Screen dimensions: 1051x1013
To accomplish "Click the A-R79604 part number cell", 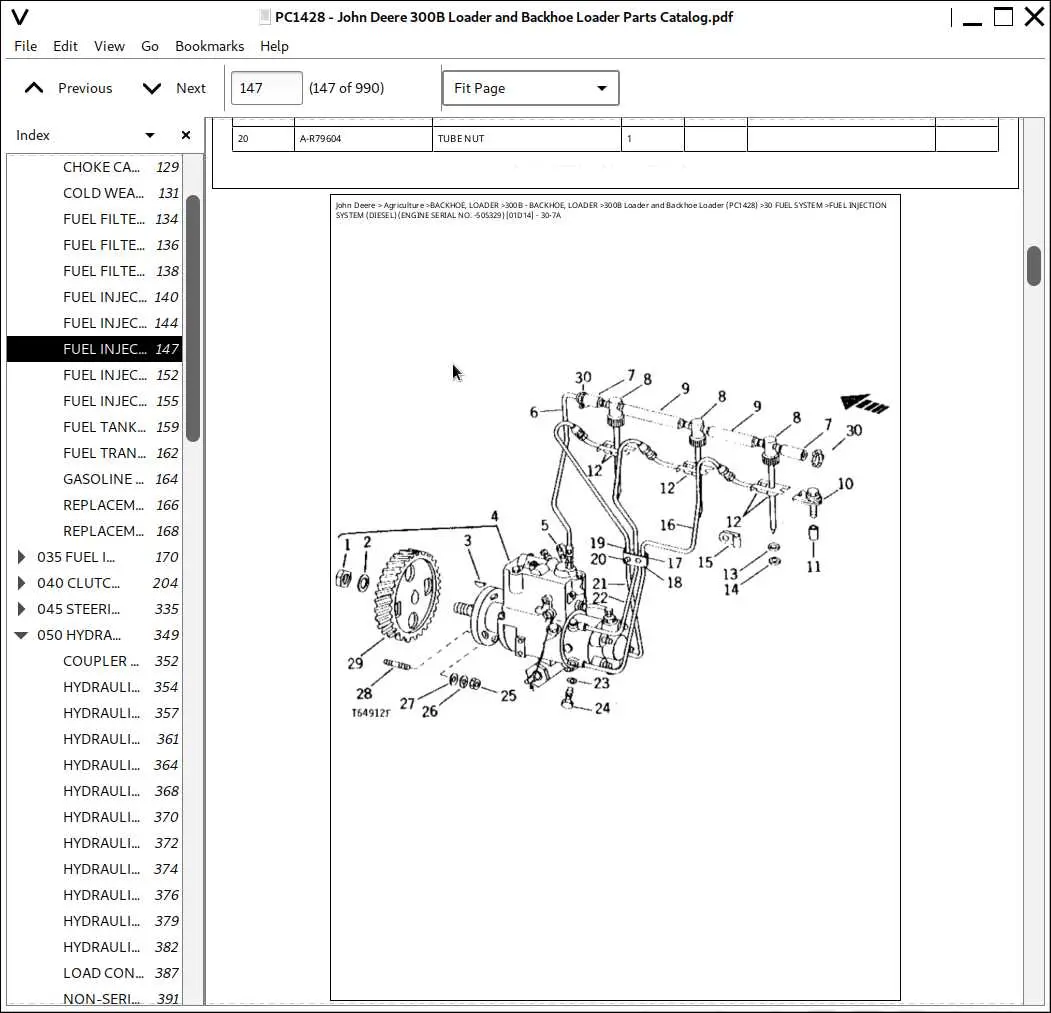I will (363, 139).
